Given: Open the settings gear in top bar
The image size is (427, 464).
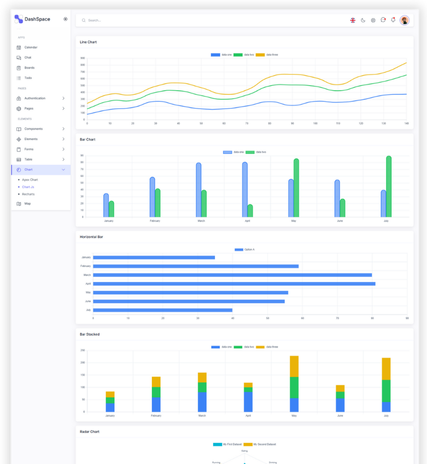Looking at the screenshot, I should (373, 20).
